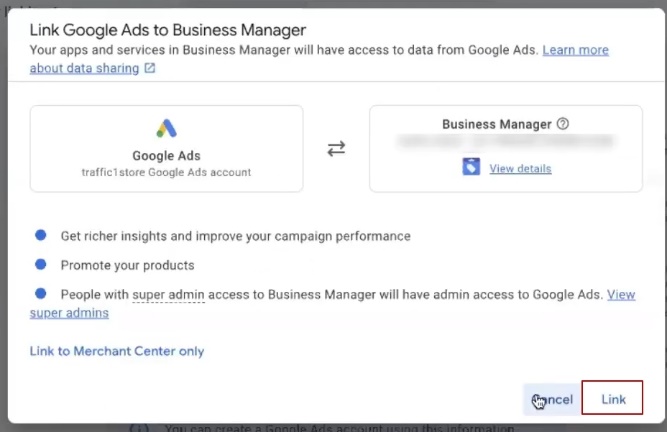This screenshot has height=432, width=667.
Task: Choose 'Link to Merchant Center only'
Action: click(x=117, y=351)
